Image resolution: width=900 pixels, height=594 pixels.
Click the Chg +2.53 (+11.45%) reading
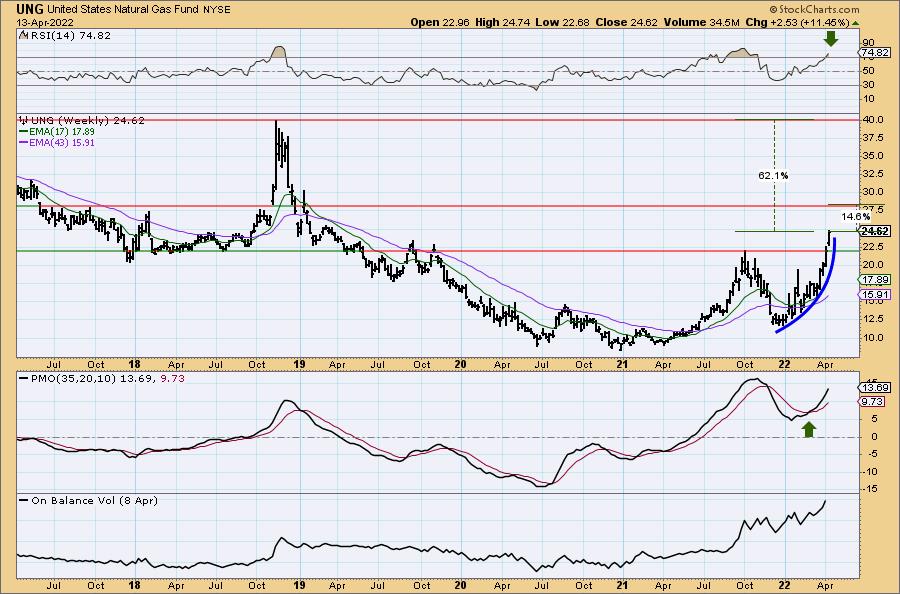tap(797, 22)
